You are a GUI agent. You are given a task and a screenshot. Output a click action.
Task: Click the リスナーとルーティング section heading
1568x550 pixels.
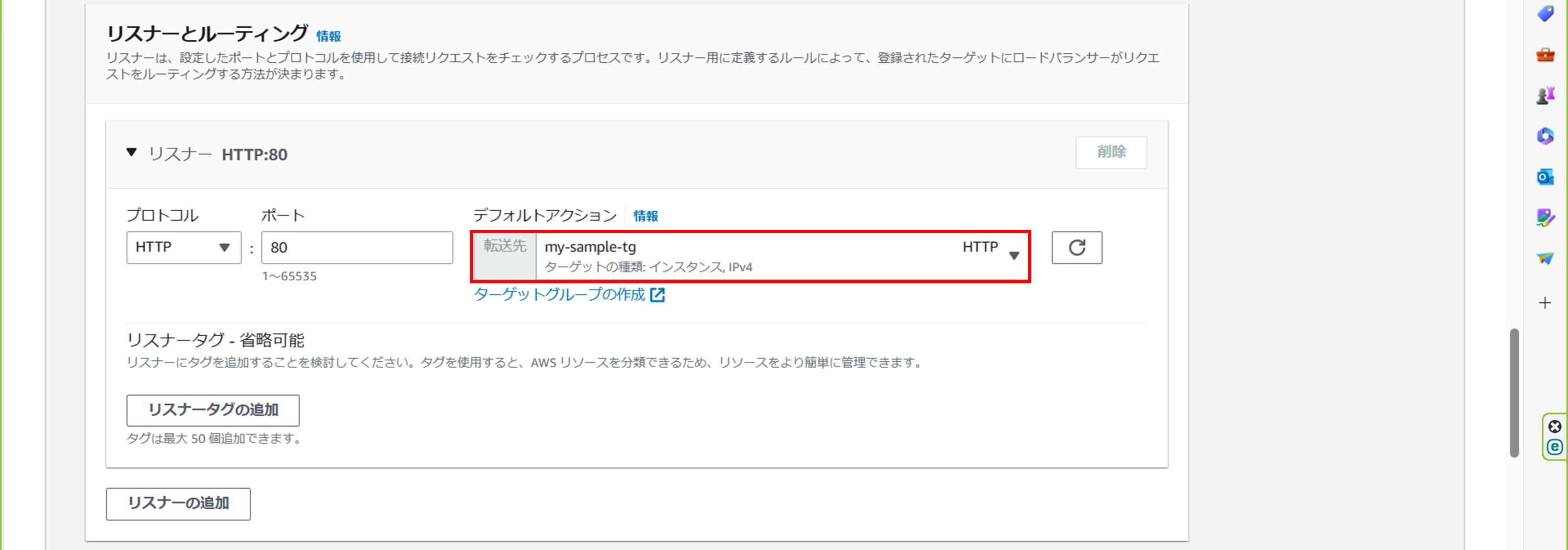pyautogui.click(x=207, y=33)
